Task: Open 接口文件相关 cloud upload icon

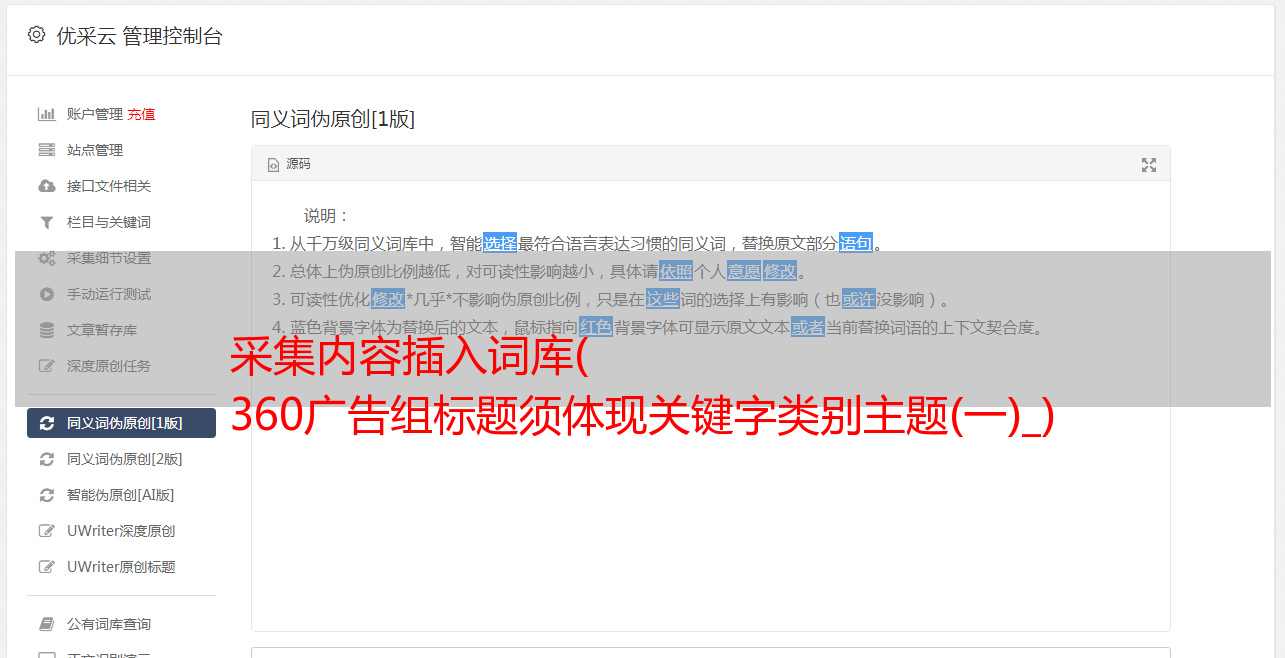Action: (46, 186)
